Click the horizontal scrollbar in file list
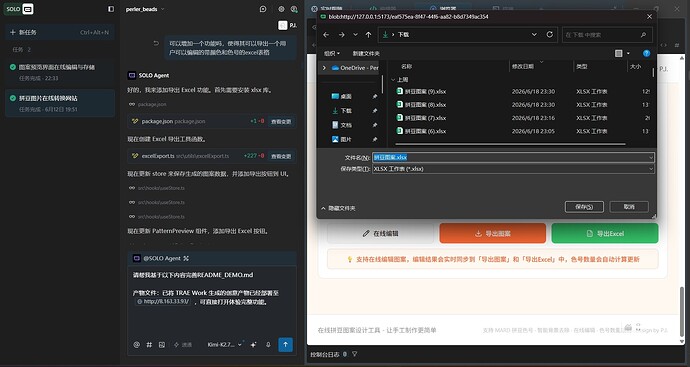The width and height of the screenshot is (690, 367). point(510,144)
